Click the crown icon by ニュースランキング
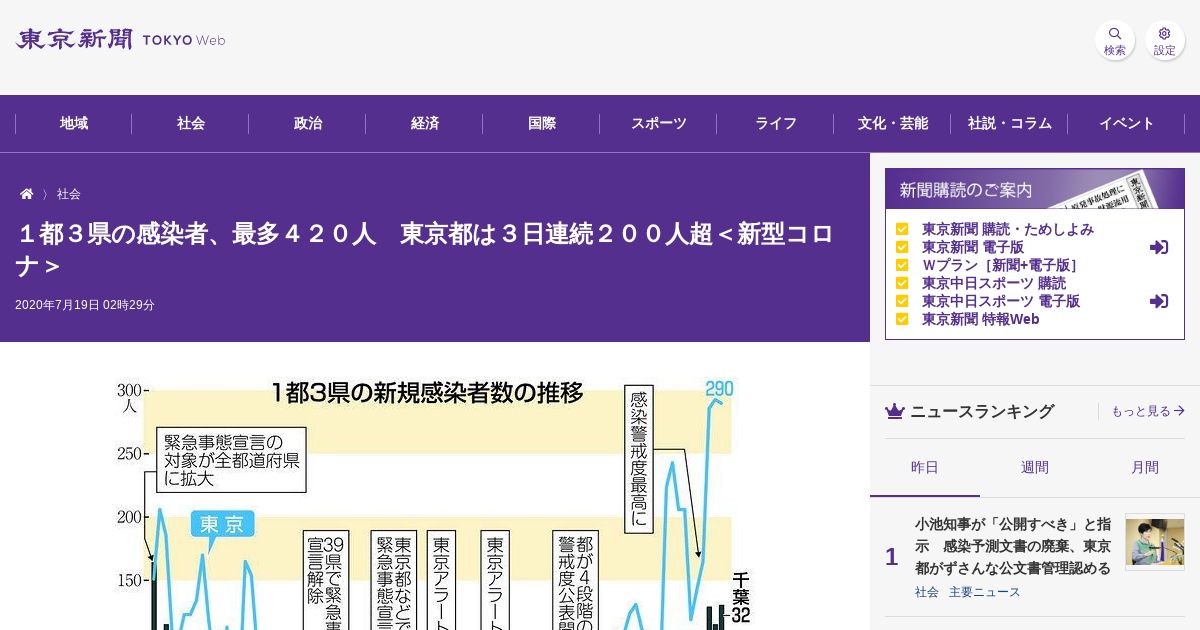 click(x=894, y=411)
